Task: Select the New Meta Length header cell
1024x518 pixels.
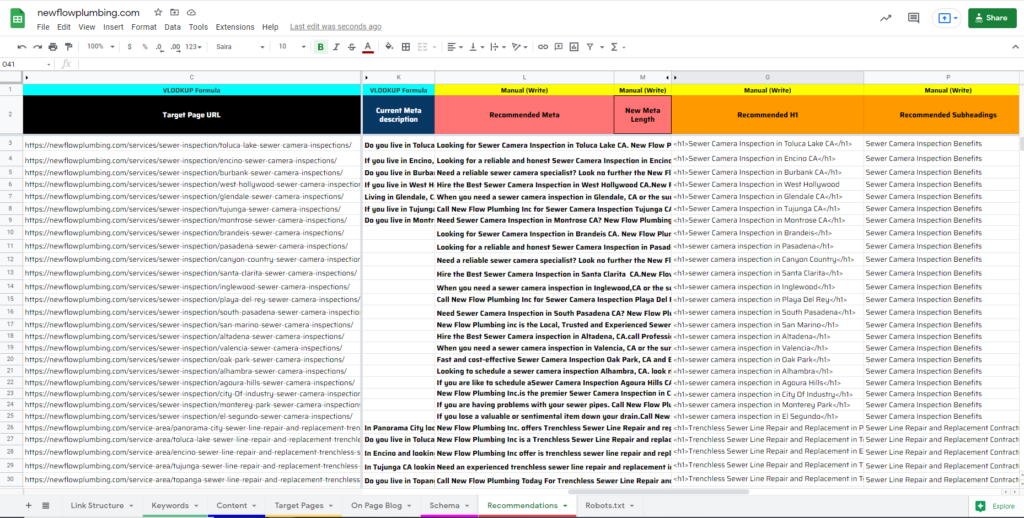Action: pos(643,114)
